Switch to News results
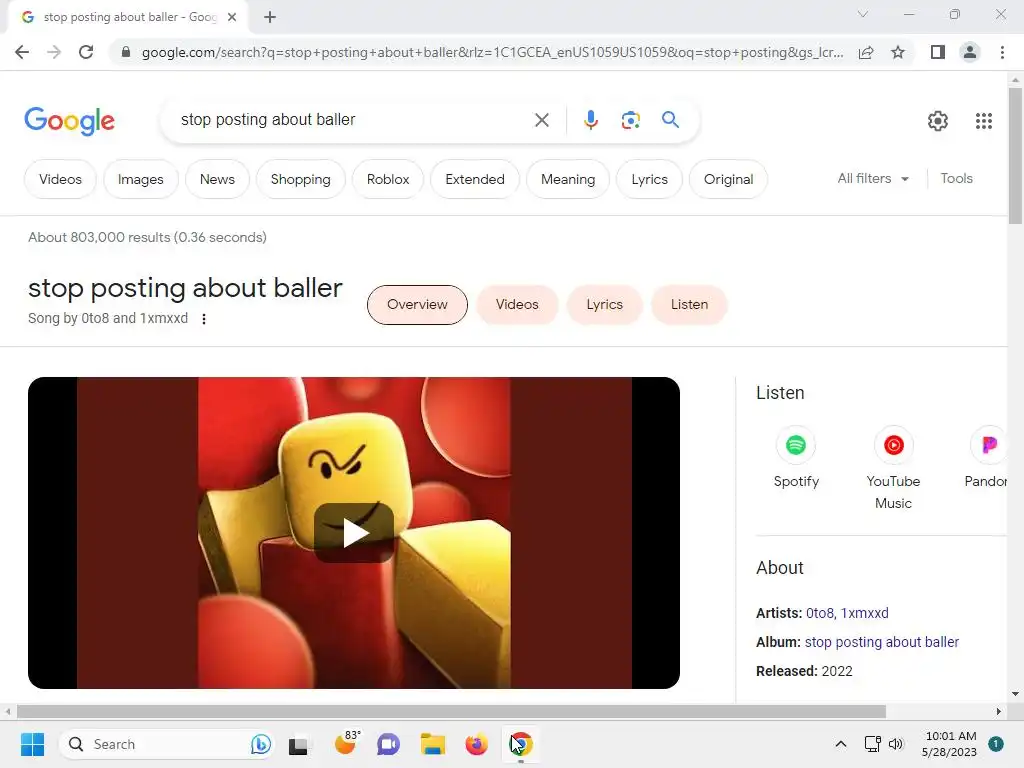 pos(217,179)
